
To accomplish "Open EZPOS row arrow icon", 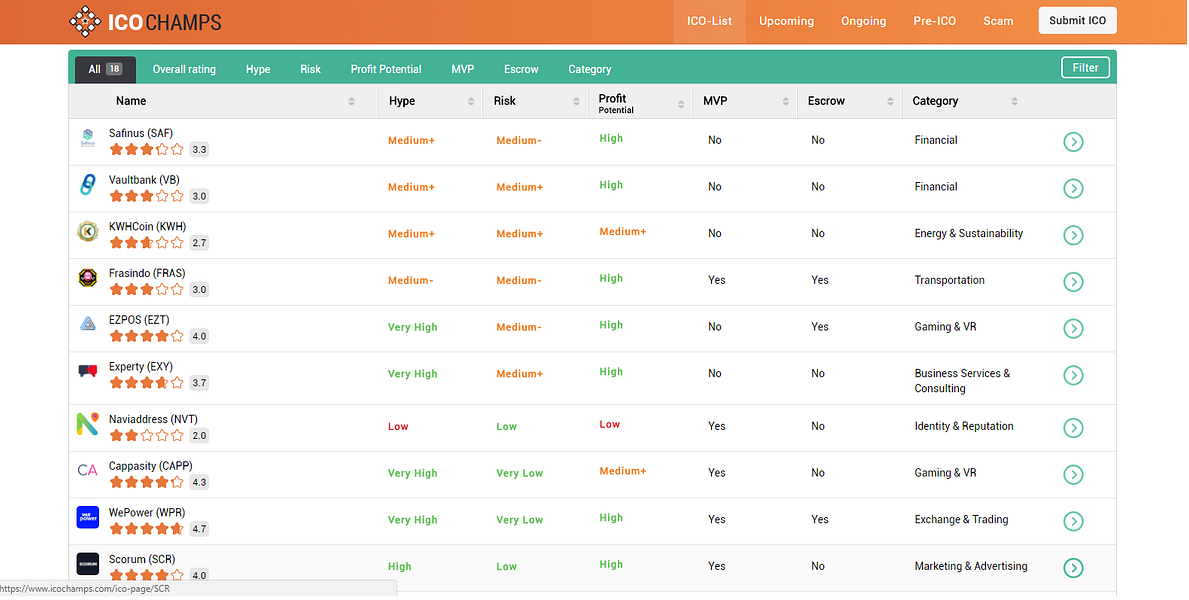I will click(1073, 328).
